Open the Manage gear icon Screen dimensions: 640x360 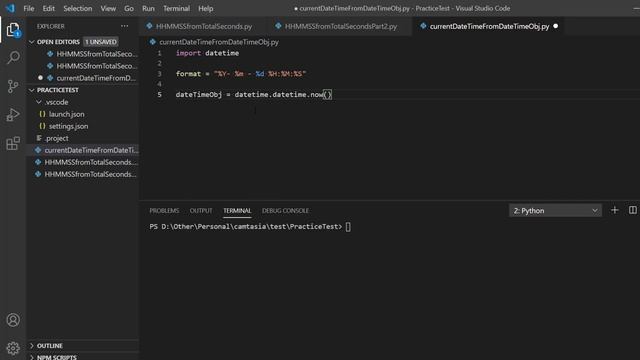click(13, 348)
